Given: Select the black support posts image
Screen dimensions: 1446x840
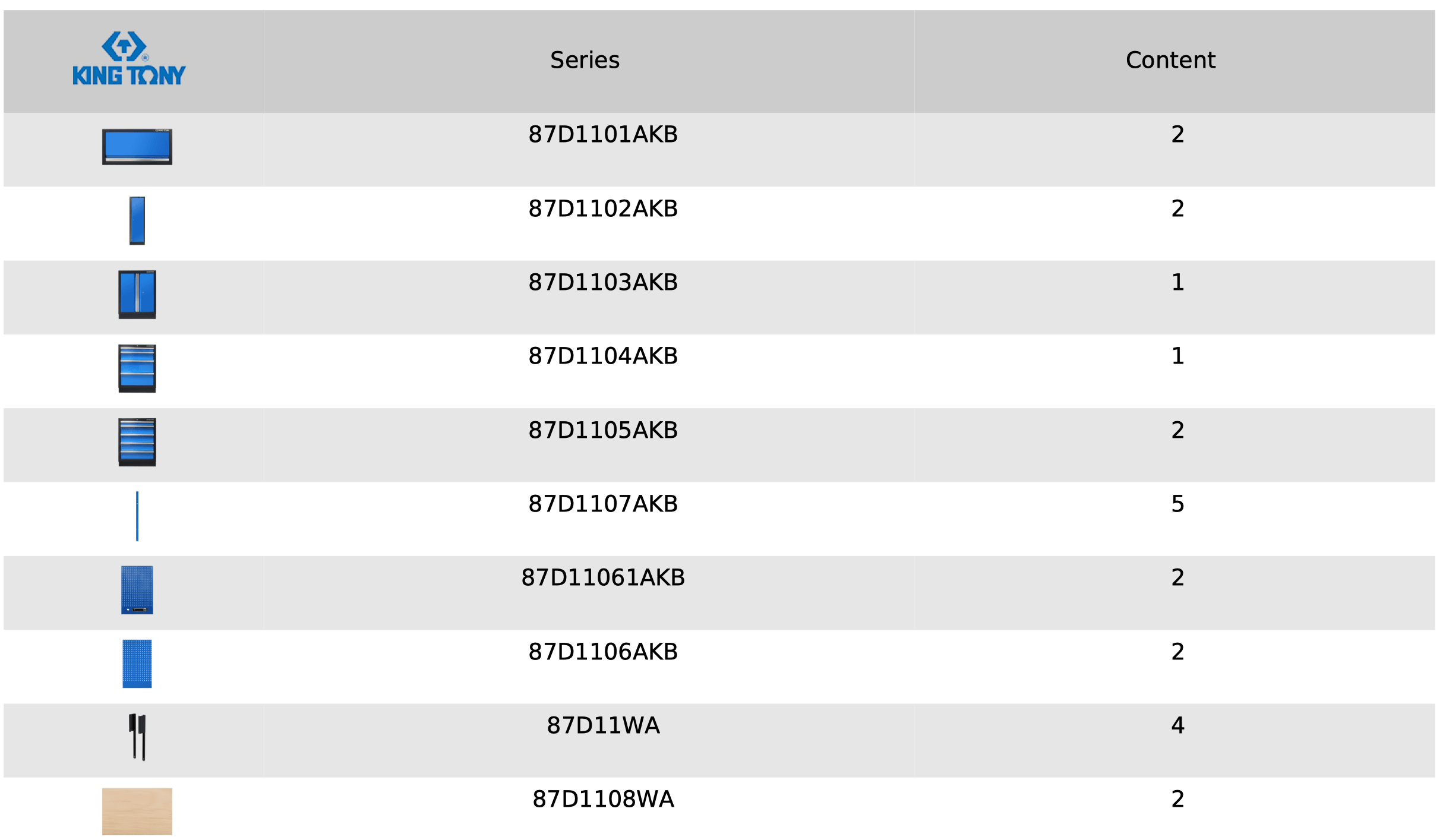Looking at the screenshot, I should pyautogui.click(x=137, y=737).
